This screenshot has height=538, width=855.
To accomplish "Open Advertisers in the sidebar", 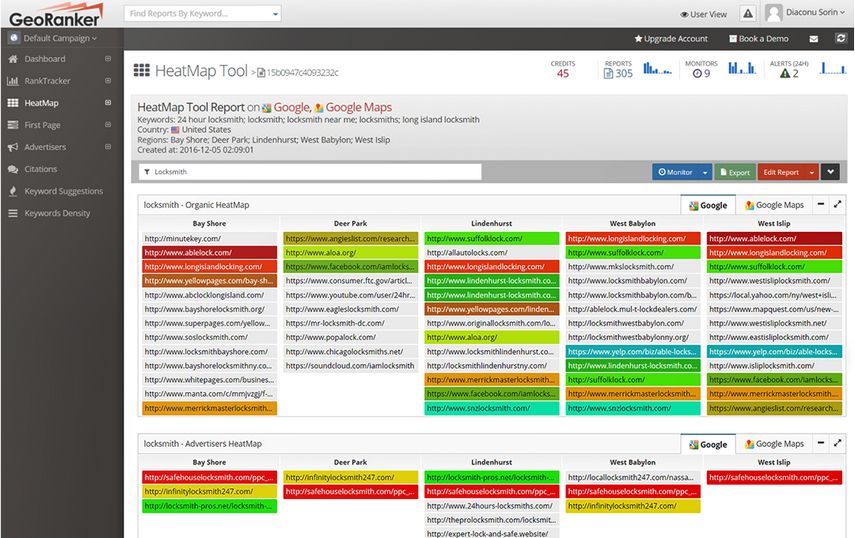I will pos(45,147).
